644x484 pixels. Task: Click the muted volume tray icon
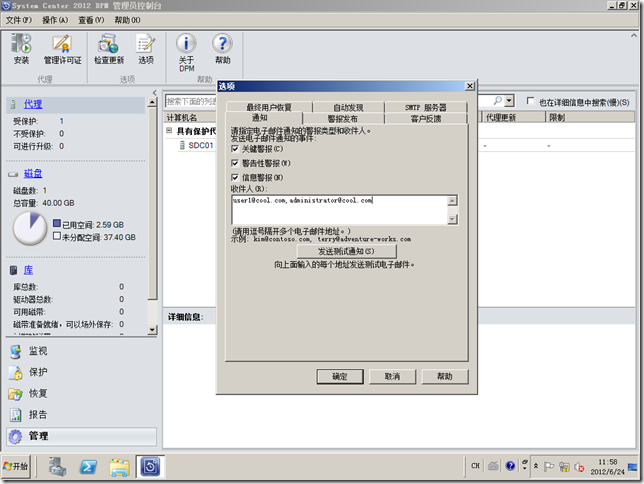[x=579, y=467]
